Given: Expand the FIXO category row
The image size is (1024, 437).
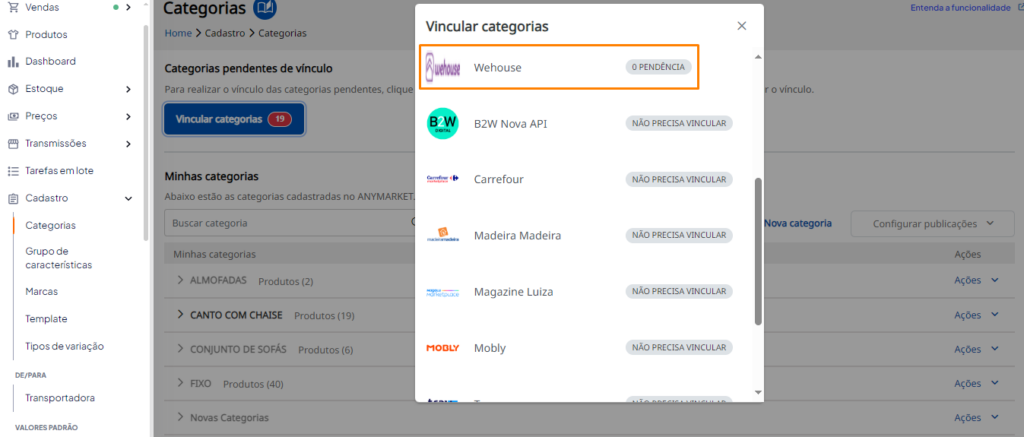Looking at the screenshot, I should click(x=180, y=383).
